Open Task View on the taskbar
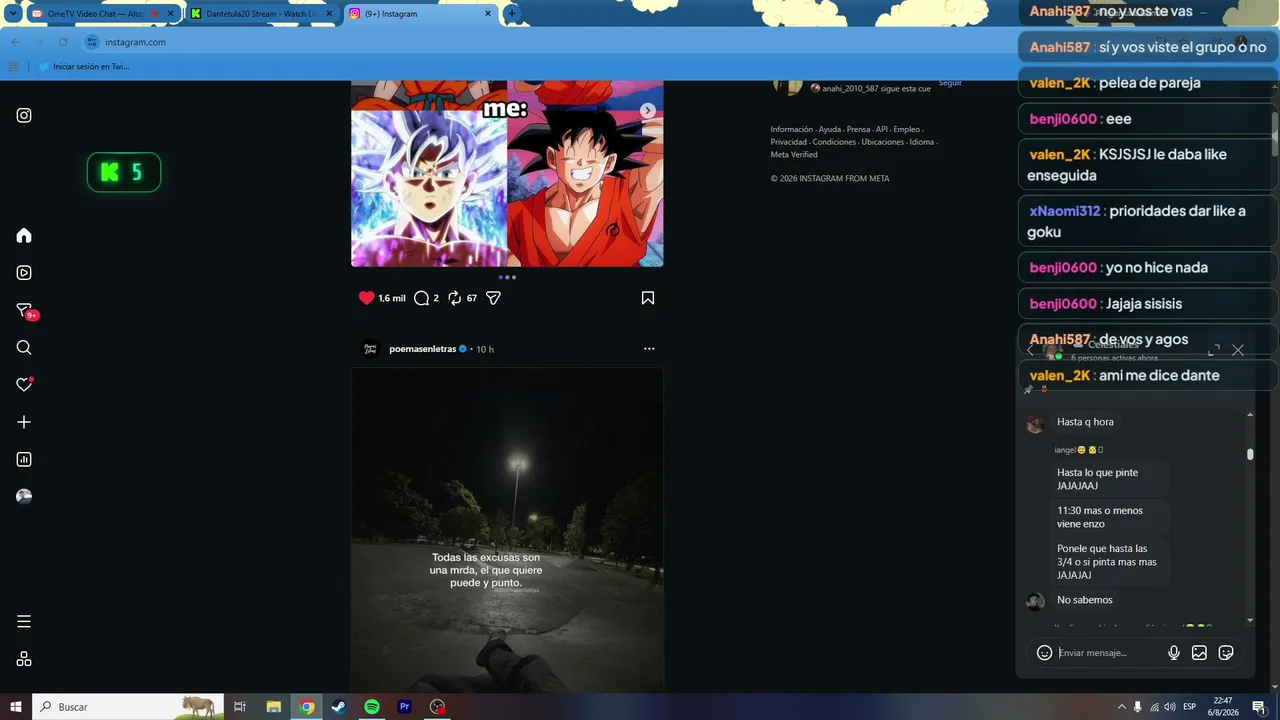The image size is (1280, 720). click(x=240, y=707)
